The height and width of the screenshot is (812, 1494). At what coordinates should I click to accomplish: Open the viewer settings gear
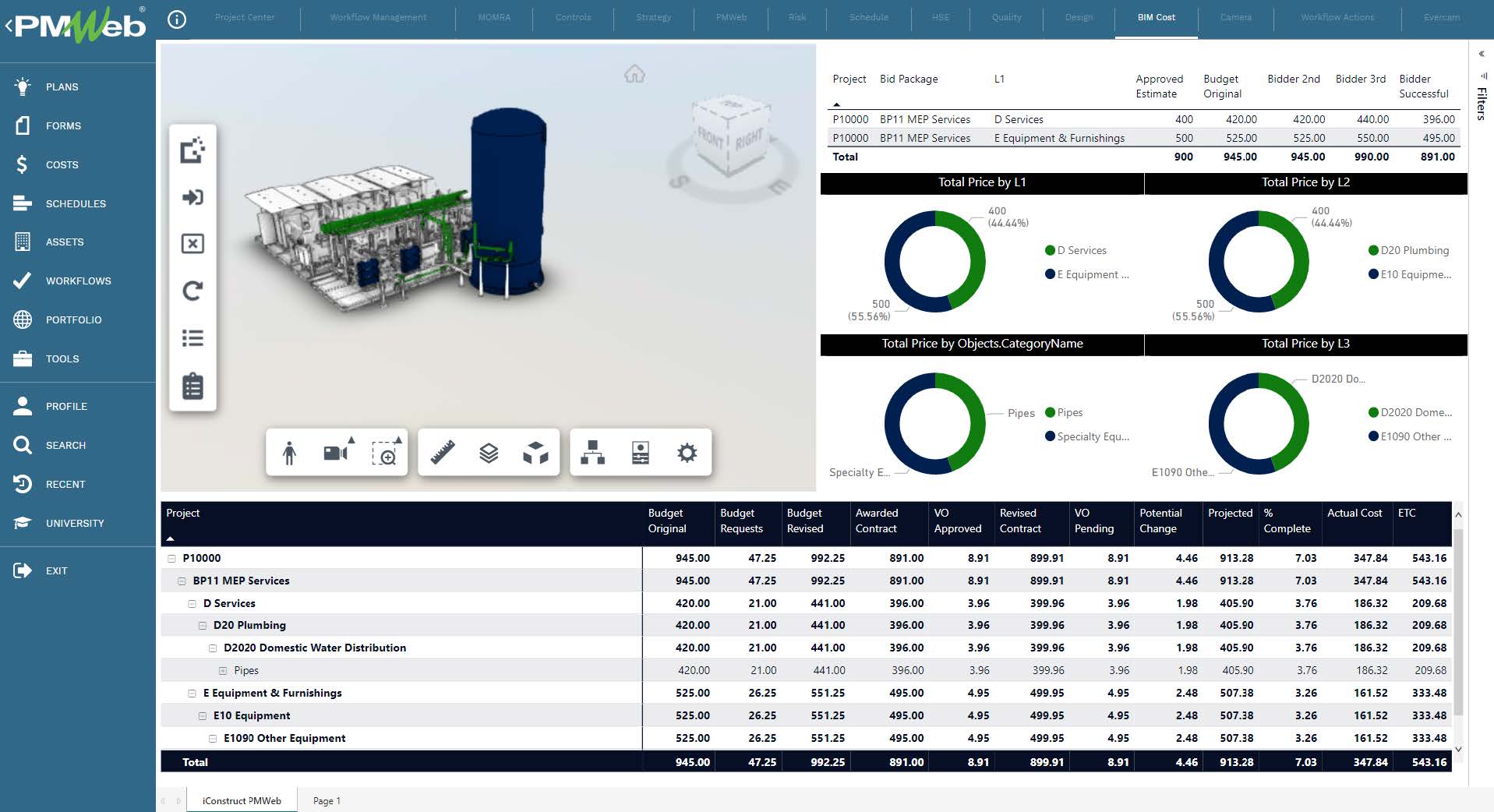pyautogui.click(x=687, y=453)
